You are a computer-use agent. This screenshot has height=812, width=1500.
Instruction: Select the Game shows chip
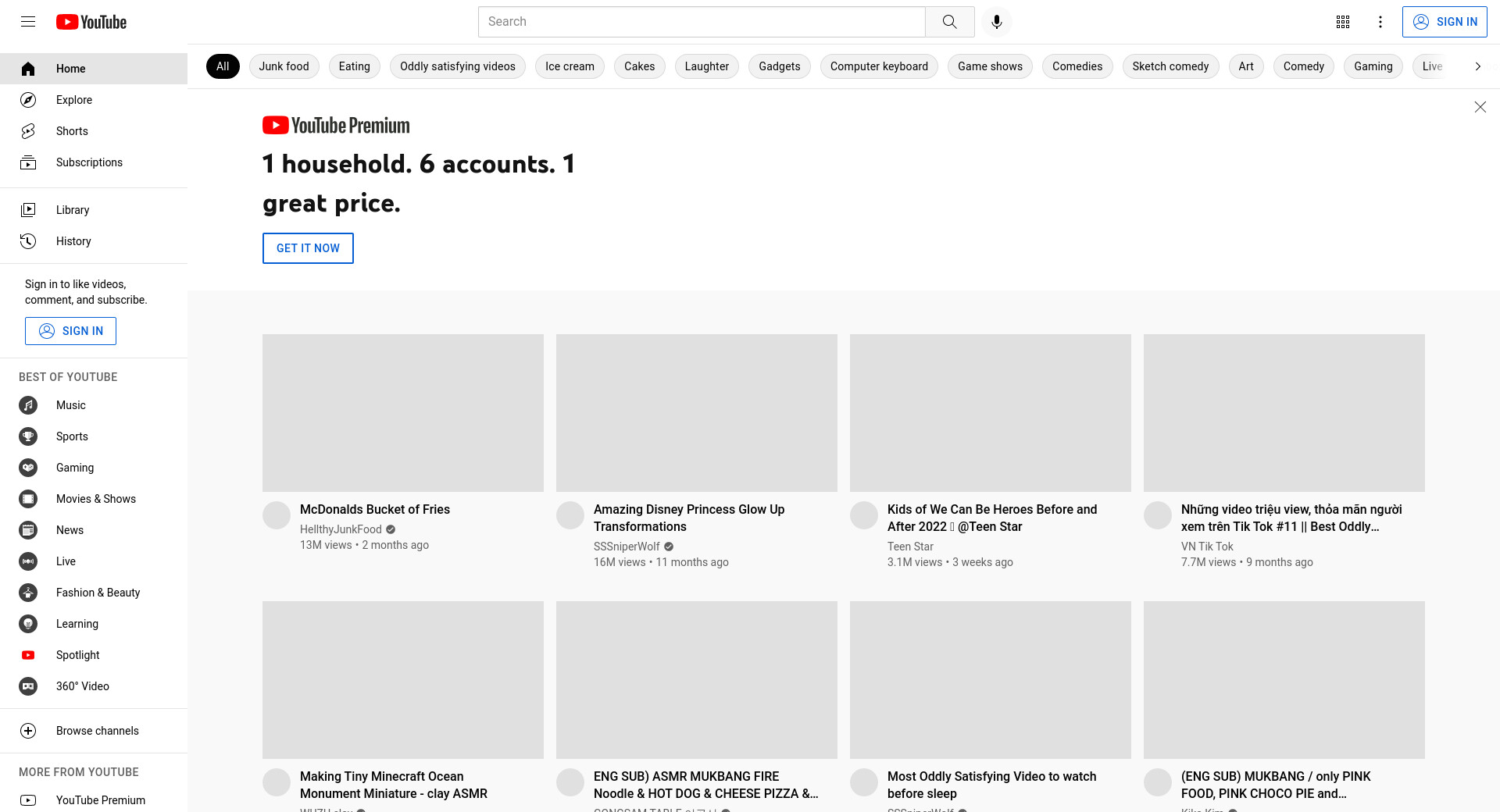991,66
